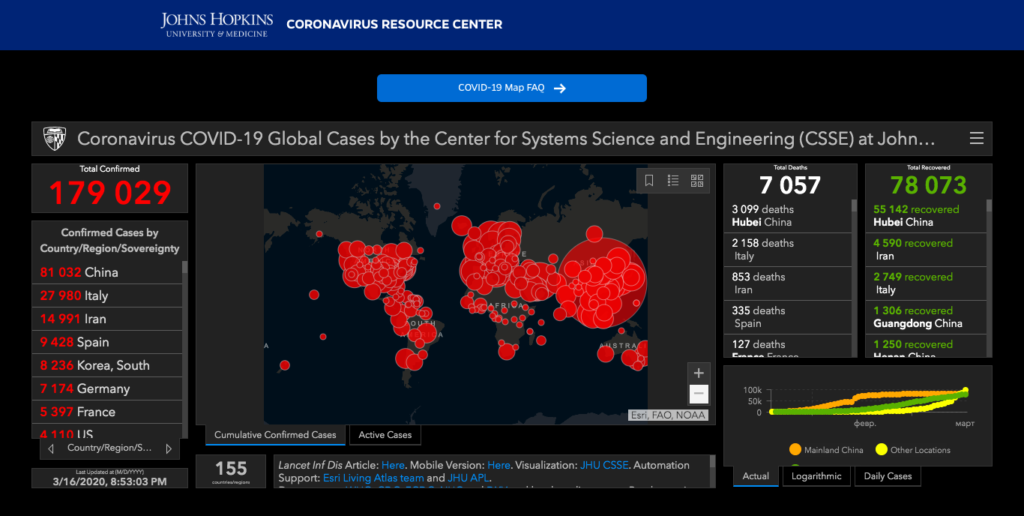Click Esri, FAO, NOAA attribution

click(668, 415)
